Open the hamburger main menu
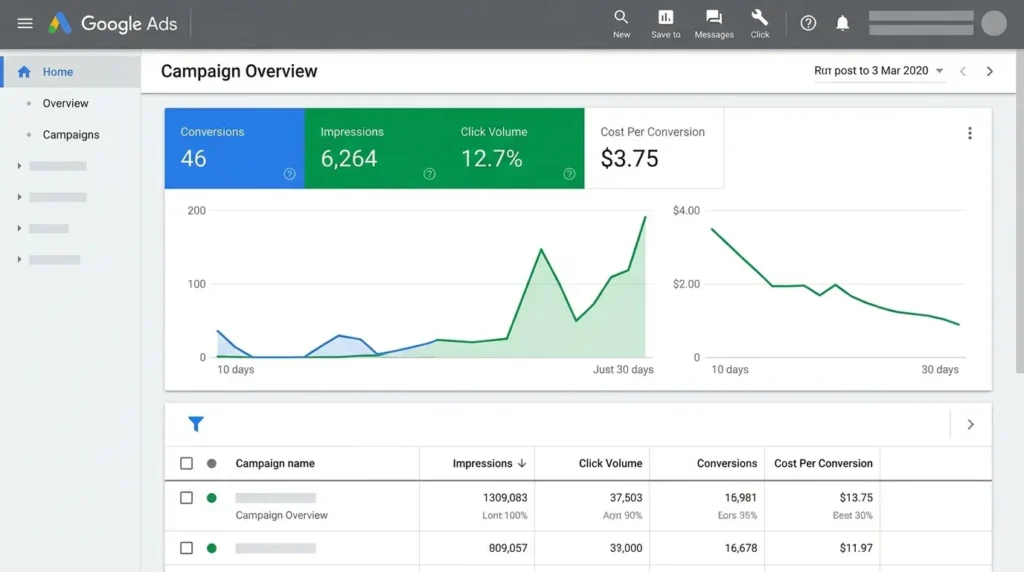 (x=25, y=24)
